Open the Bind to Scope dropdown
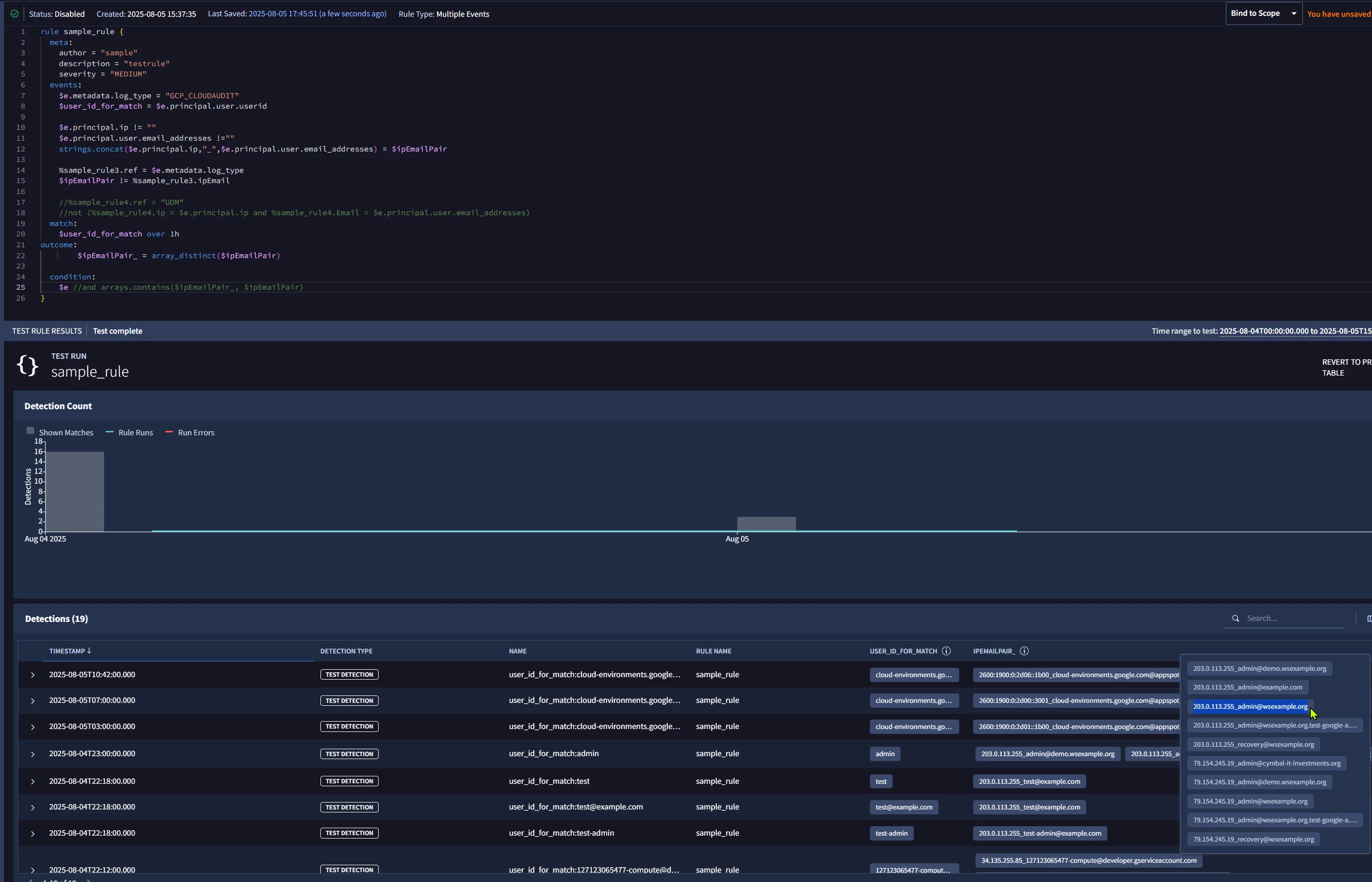Viewport: 1372px width, 882px height. pos(1263,13)
